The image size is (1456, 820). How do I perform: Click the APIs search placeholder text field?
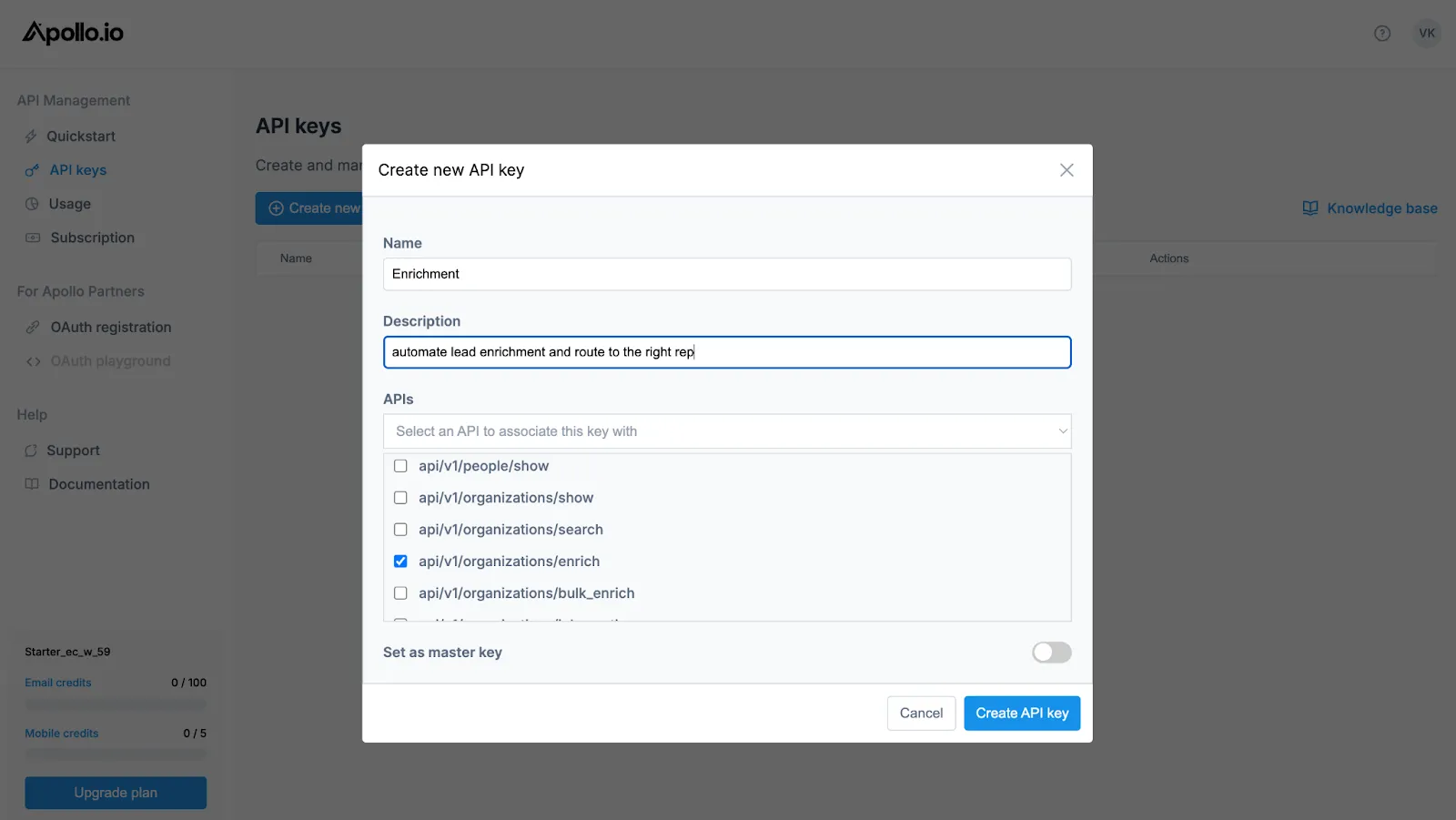[x=727, y=431]
